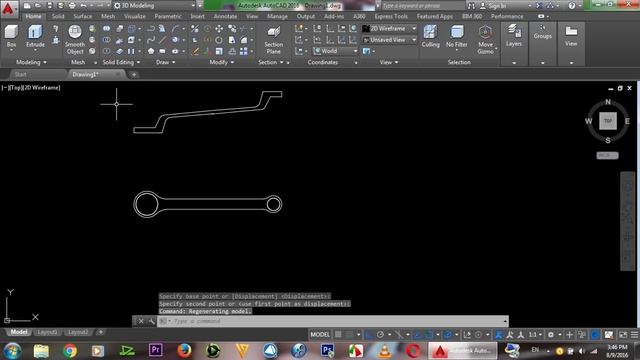This screenshot has height=360, width=640.
Task: Click the New drawing icon in Quick Access
Action: 27,6
